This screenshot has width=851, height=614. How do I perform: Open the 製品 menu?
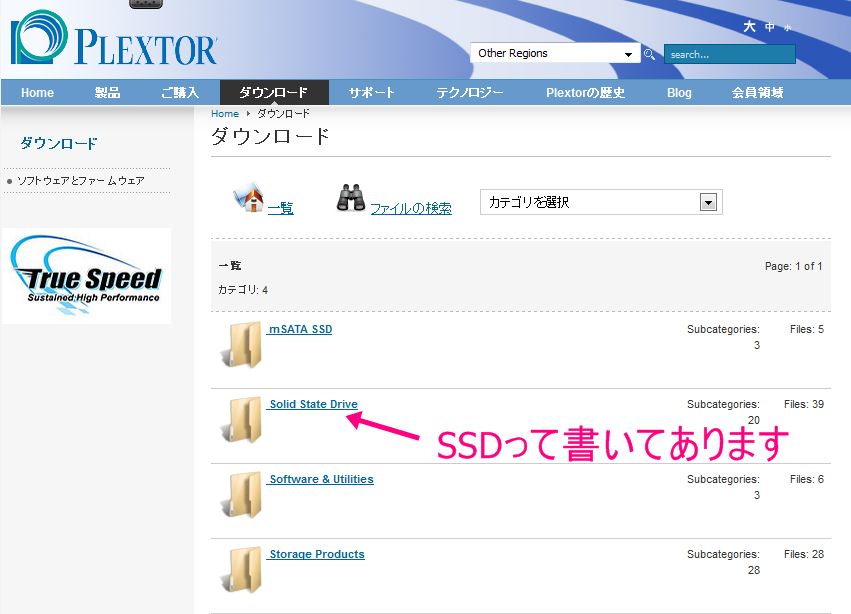point(107,92)
